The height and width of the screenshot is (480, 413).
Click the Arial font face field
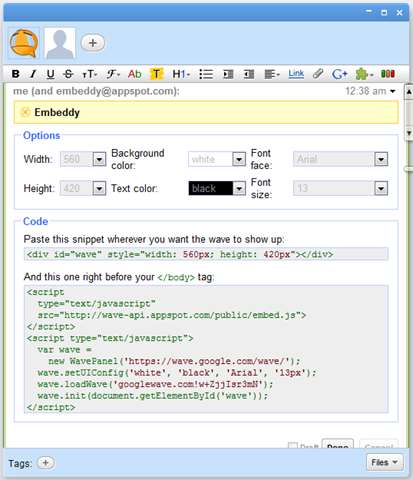click(334, 159)
